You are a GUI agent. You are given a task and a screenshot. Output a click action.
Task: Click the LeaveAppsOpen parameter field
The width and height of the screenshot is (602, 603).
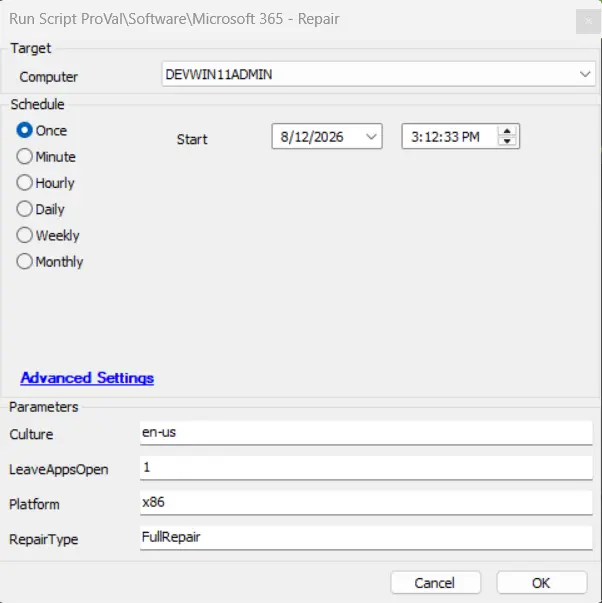366,468
